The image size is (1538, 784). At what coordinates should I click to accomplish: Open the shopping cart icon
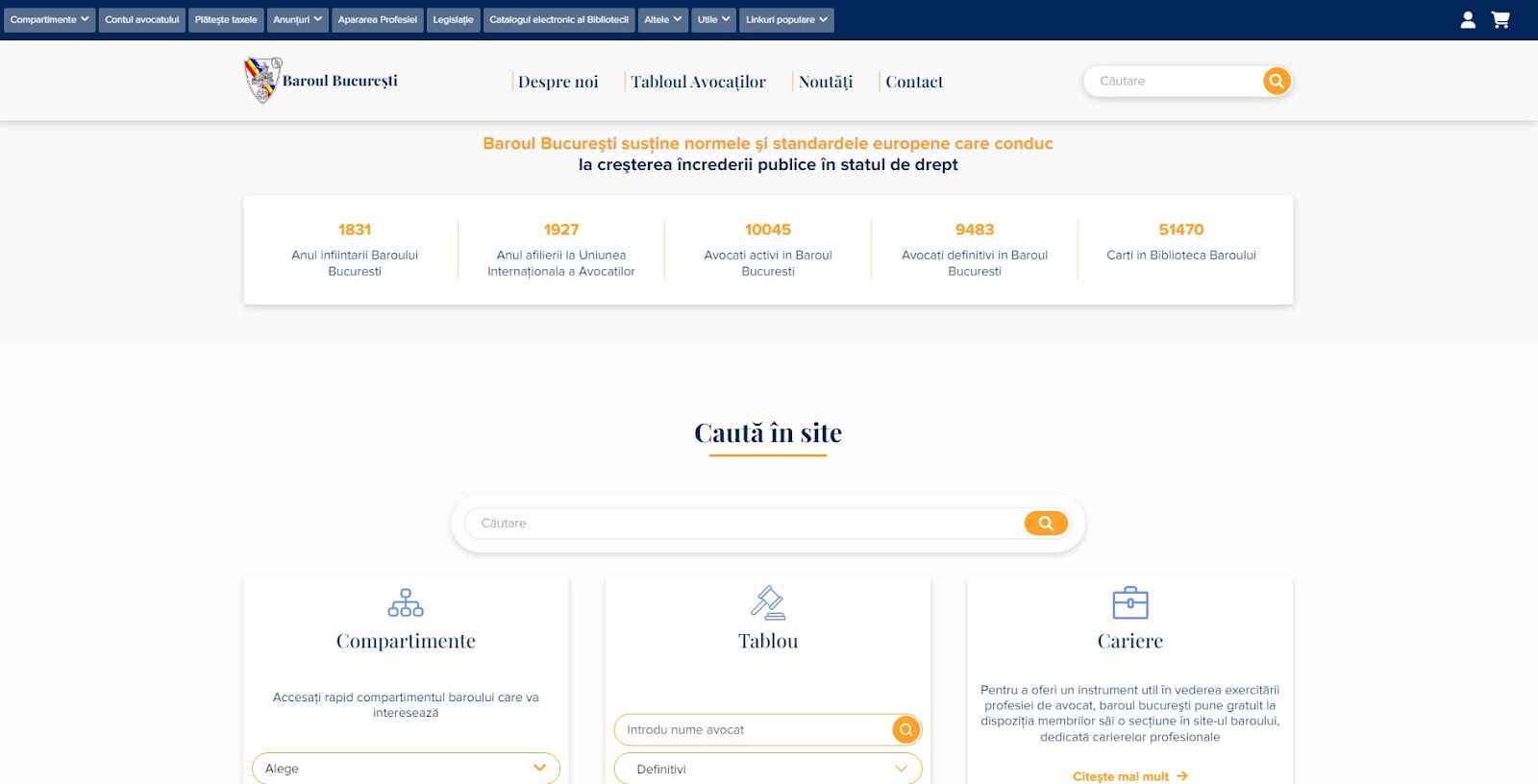point(1500,20)
